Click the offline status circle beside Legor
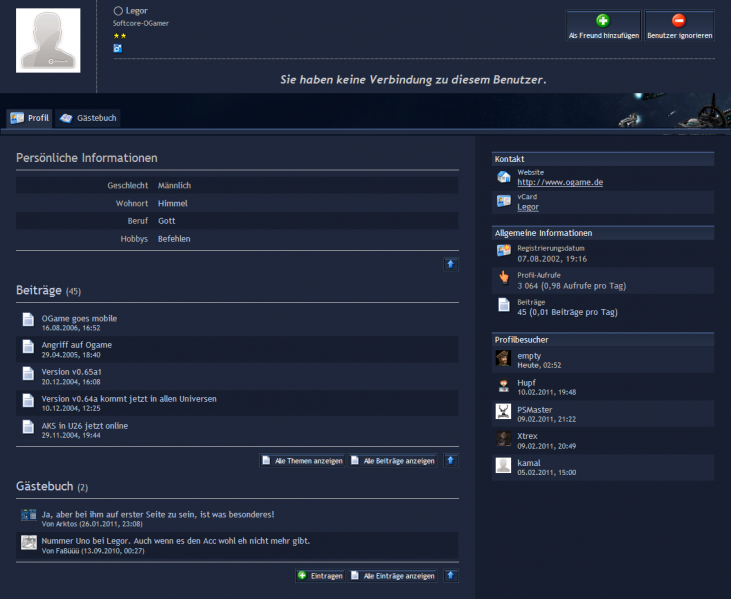This screenshot has height=599, width=731. (x=118, y=11)
